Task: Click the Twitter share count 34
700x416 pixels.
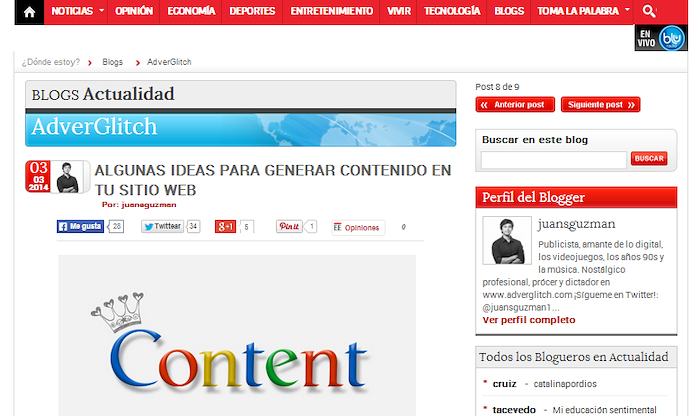Action: [x=193, y=226]
